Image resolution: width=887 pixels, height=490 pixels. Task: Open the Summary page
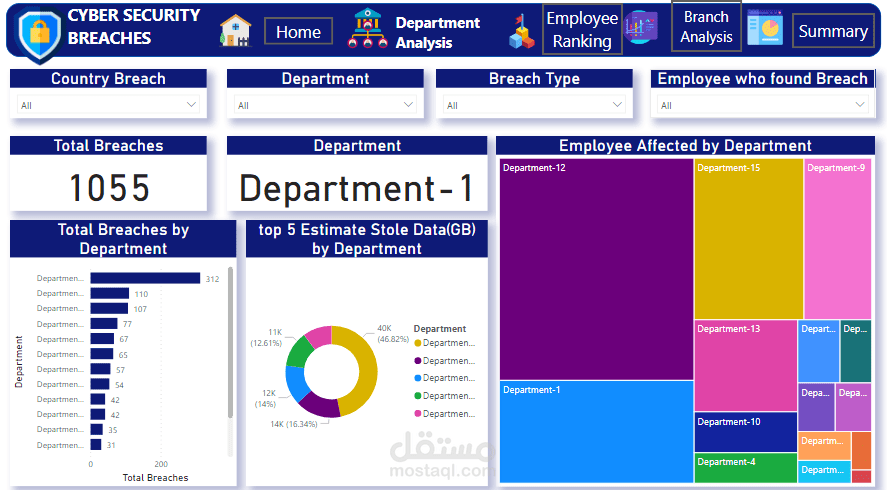coord(833,31)
